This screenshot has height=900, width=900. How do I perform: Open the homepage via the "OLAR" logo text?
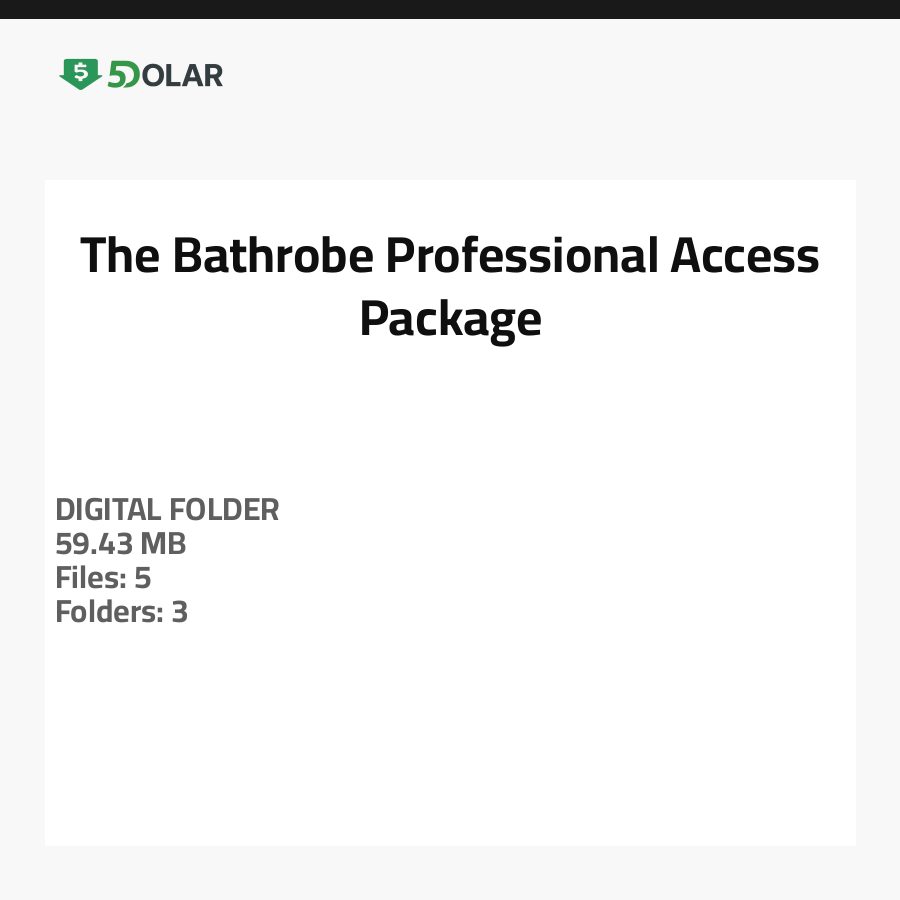click(182, 75)
